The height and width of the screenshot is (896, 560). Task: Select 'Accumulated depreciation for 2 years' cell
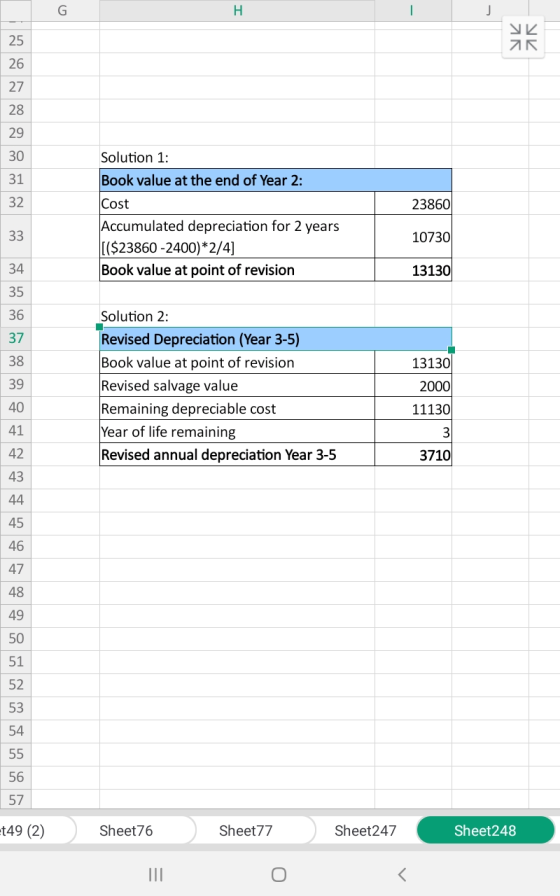click(237, 236)
